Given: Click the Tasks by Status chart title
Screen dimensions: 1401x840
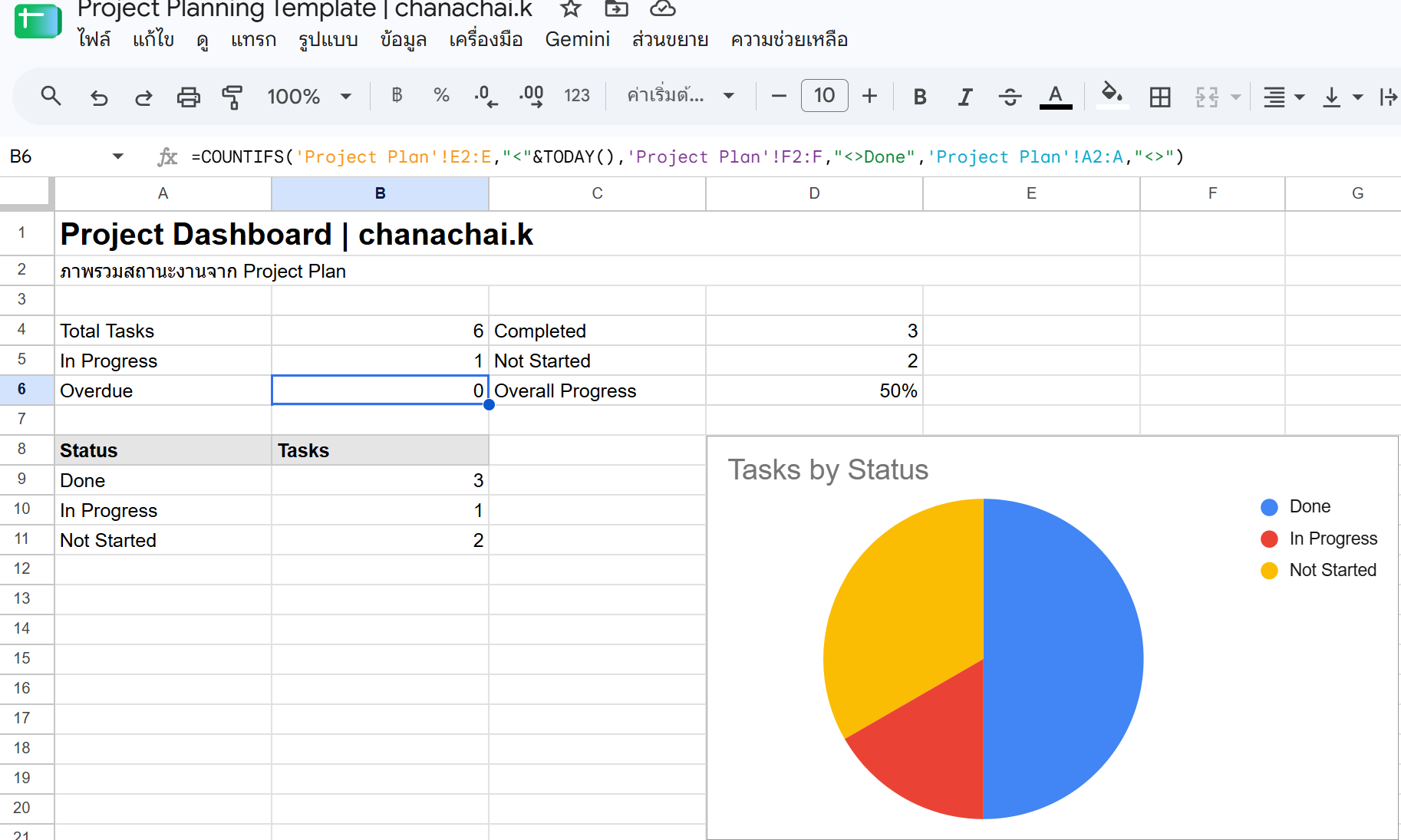Looking at the screenshot, I should click(828, 469).
